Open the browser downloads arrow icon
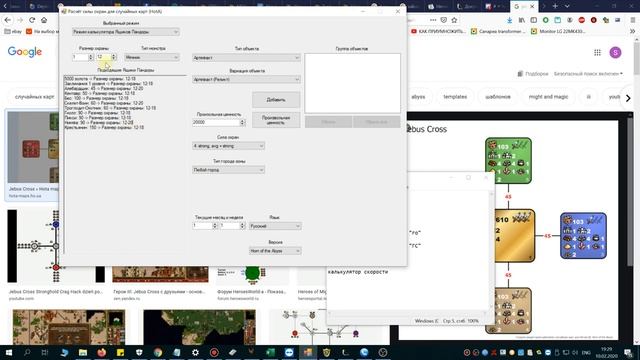Screen dimensions: 640x360 [x=509, y=20]
